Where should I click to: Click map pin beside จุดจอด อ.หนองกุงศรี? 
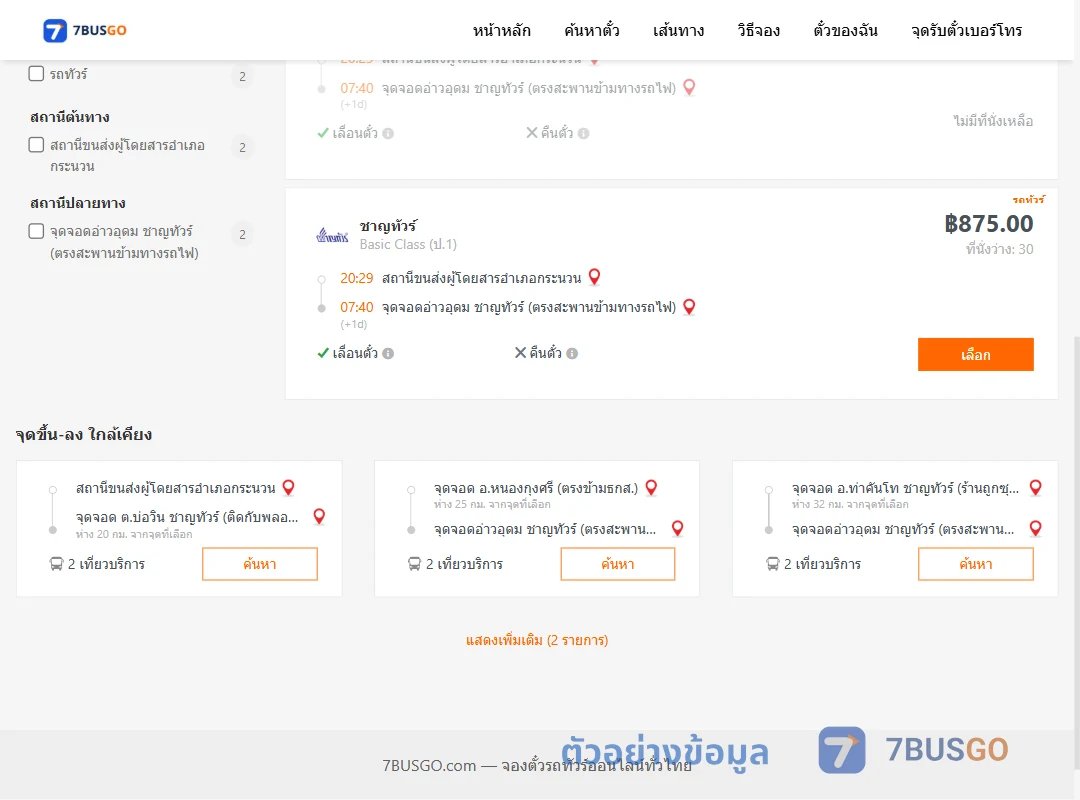[651, 488]
